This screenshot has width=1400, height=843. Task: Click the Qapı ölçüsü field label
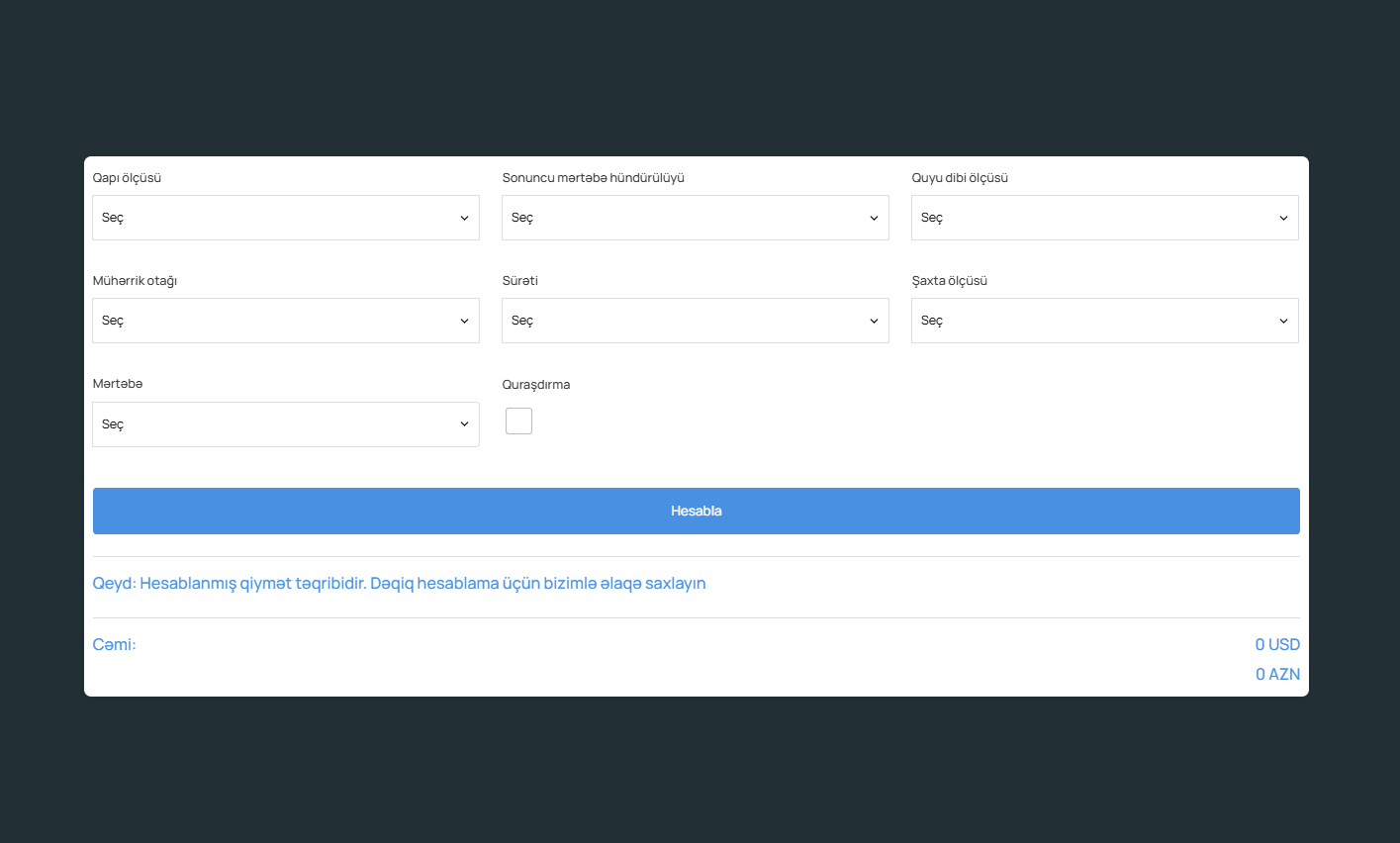[x=127, y=178]
